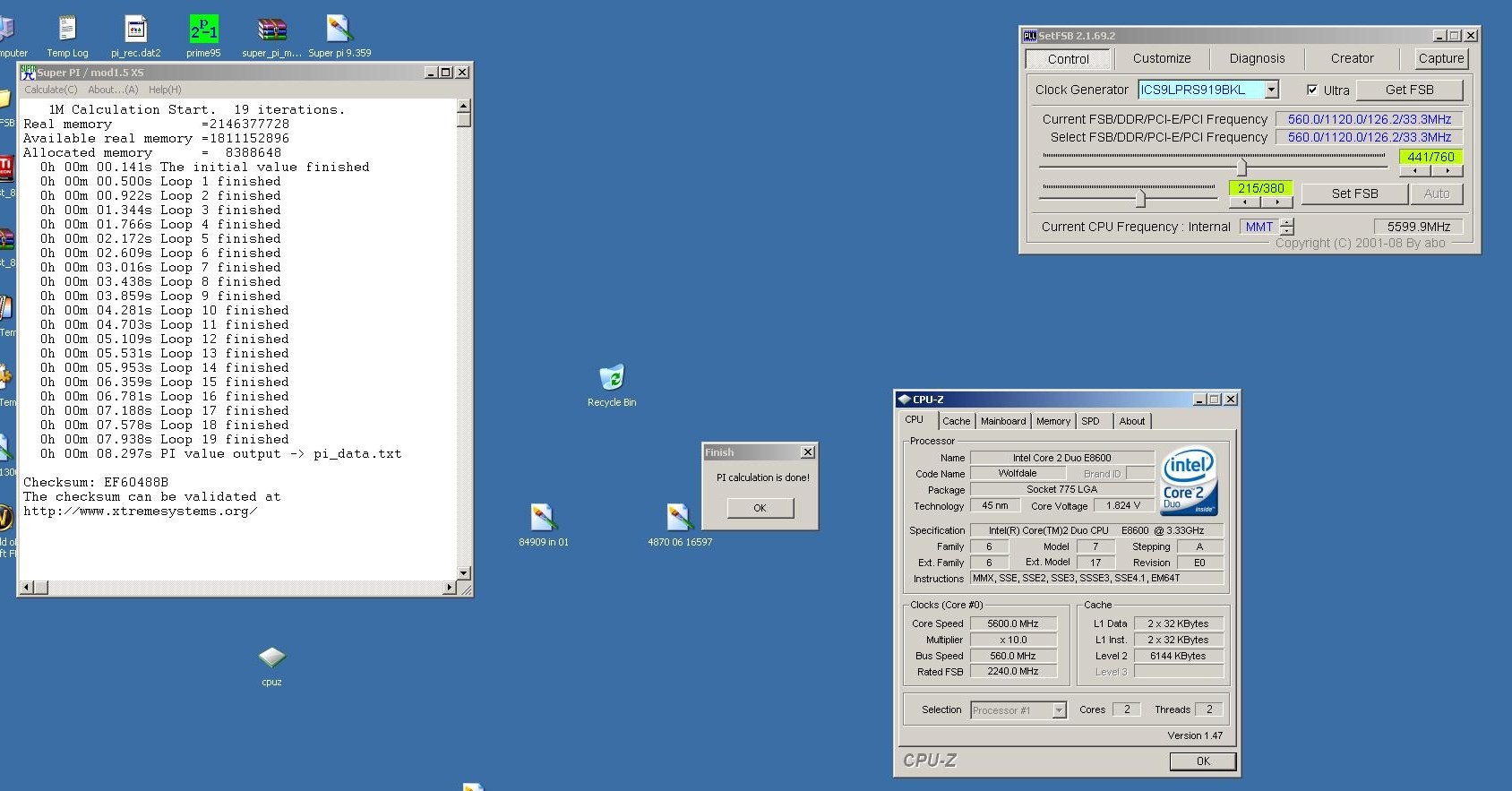Close the Finish dialog with X

[x=807, y=452]
